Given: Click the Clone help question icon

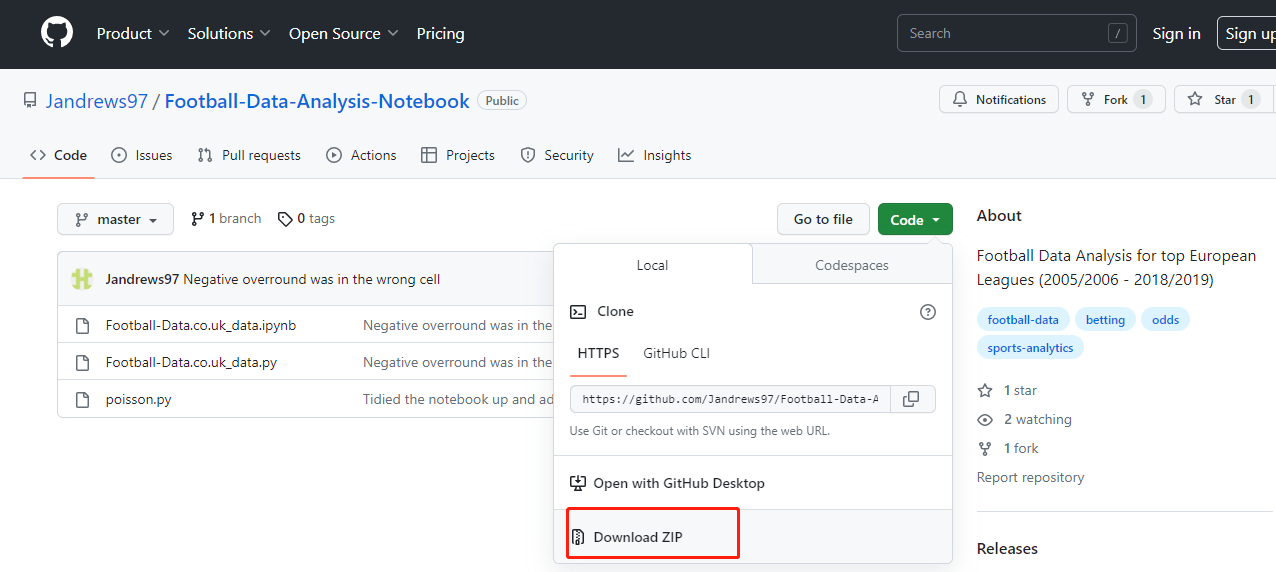Looking at the screenshot, I should [928, 312].
